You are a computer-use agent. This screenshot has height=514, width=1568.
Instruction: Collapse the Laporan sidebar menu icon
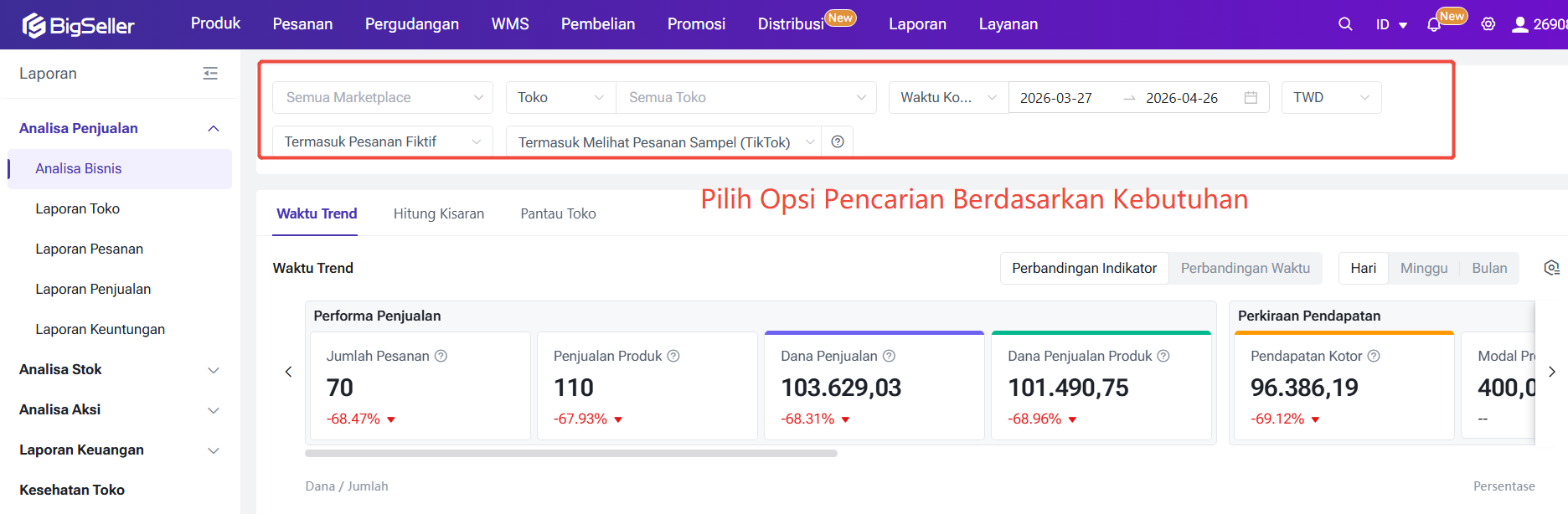[210, 74]
